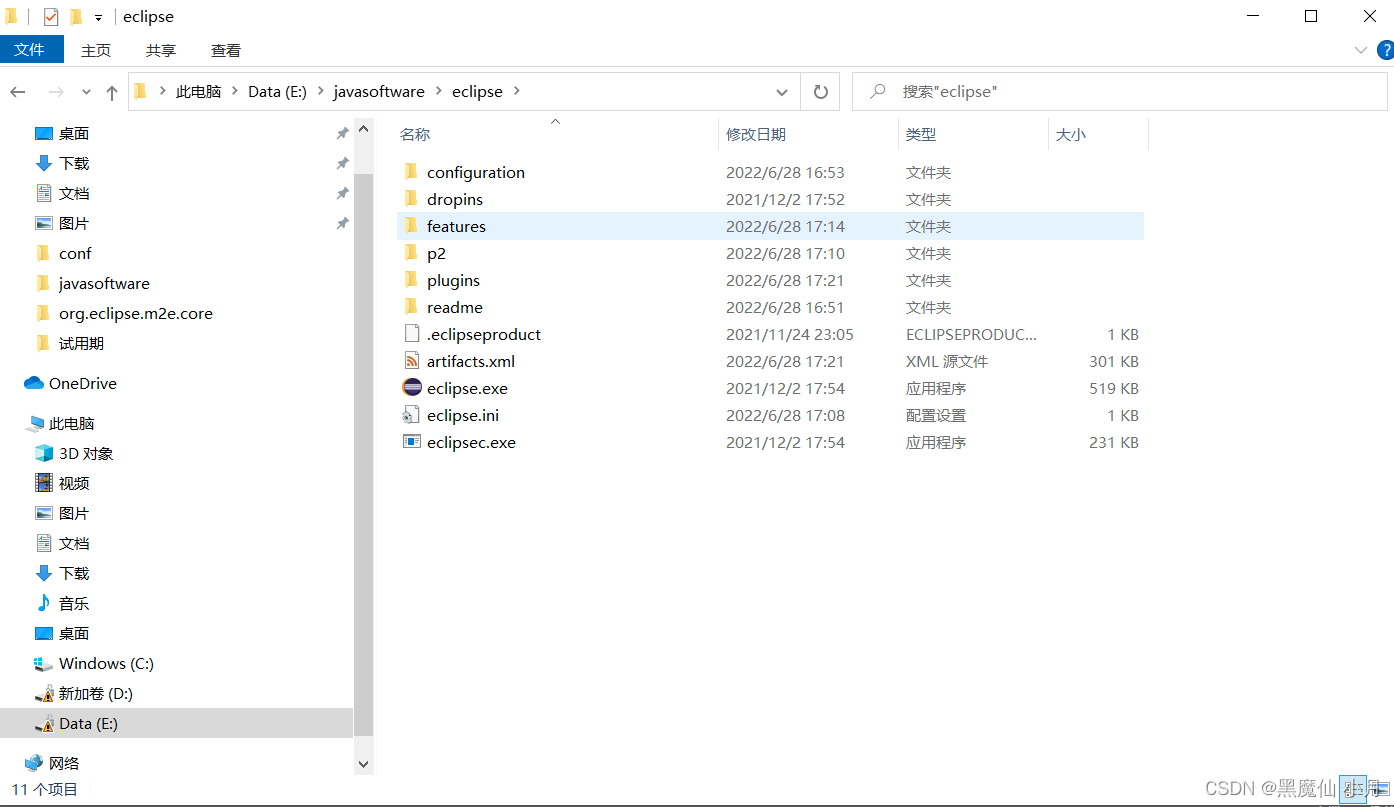Expand the chevron after eclipse in breadcrumb
Viewport: 1394px width, 807px height.
(517, 92)
